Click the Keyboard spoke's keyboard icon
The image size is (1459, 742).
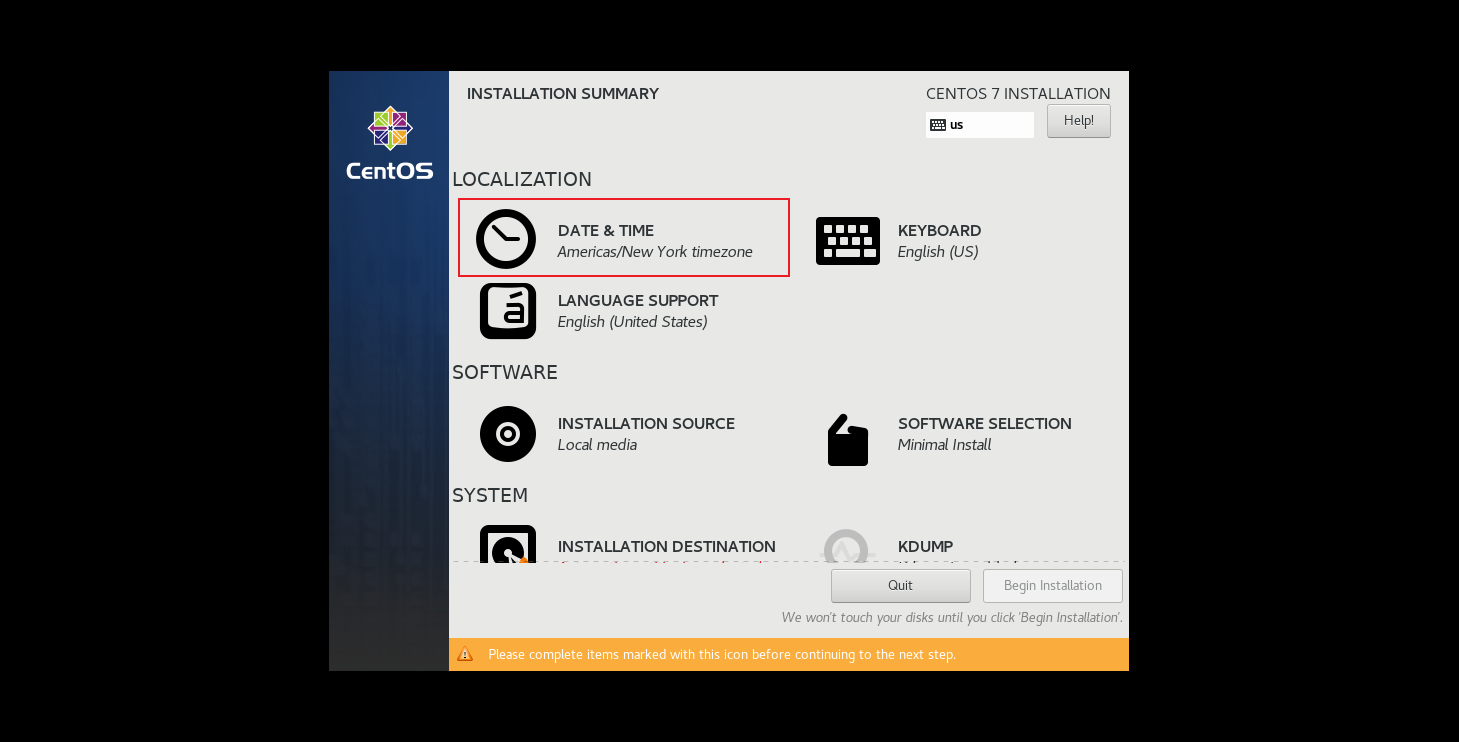pyautogui.click(x=848, y=241)
